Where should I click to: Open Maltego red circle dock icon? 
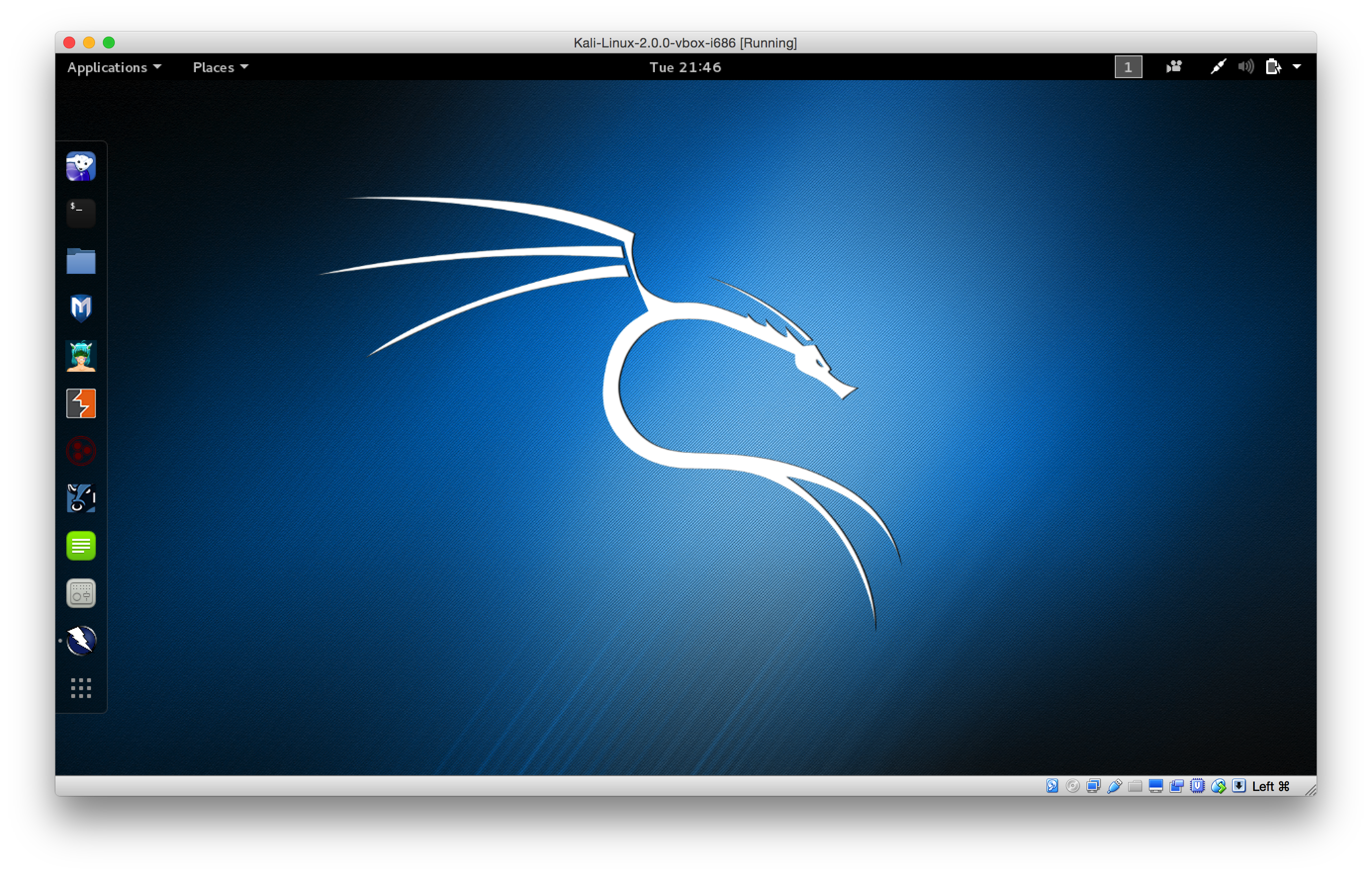pyautogui.click(x=81, y=451)
